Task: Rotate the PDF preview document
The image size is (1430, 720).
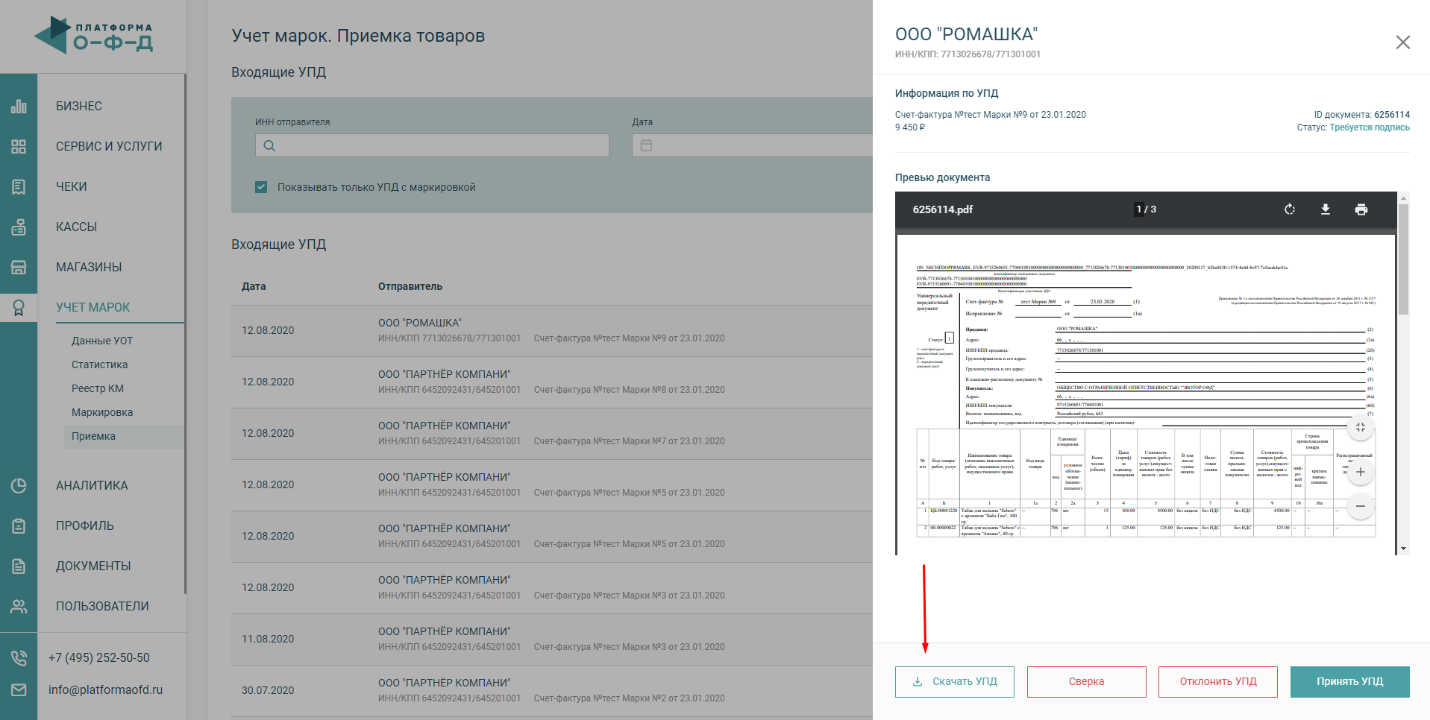Action: (1290, 209)
